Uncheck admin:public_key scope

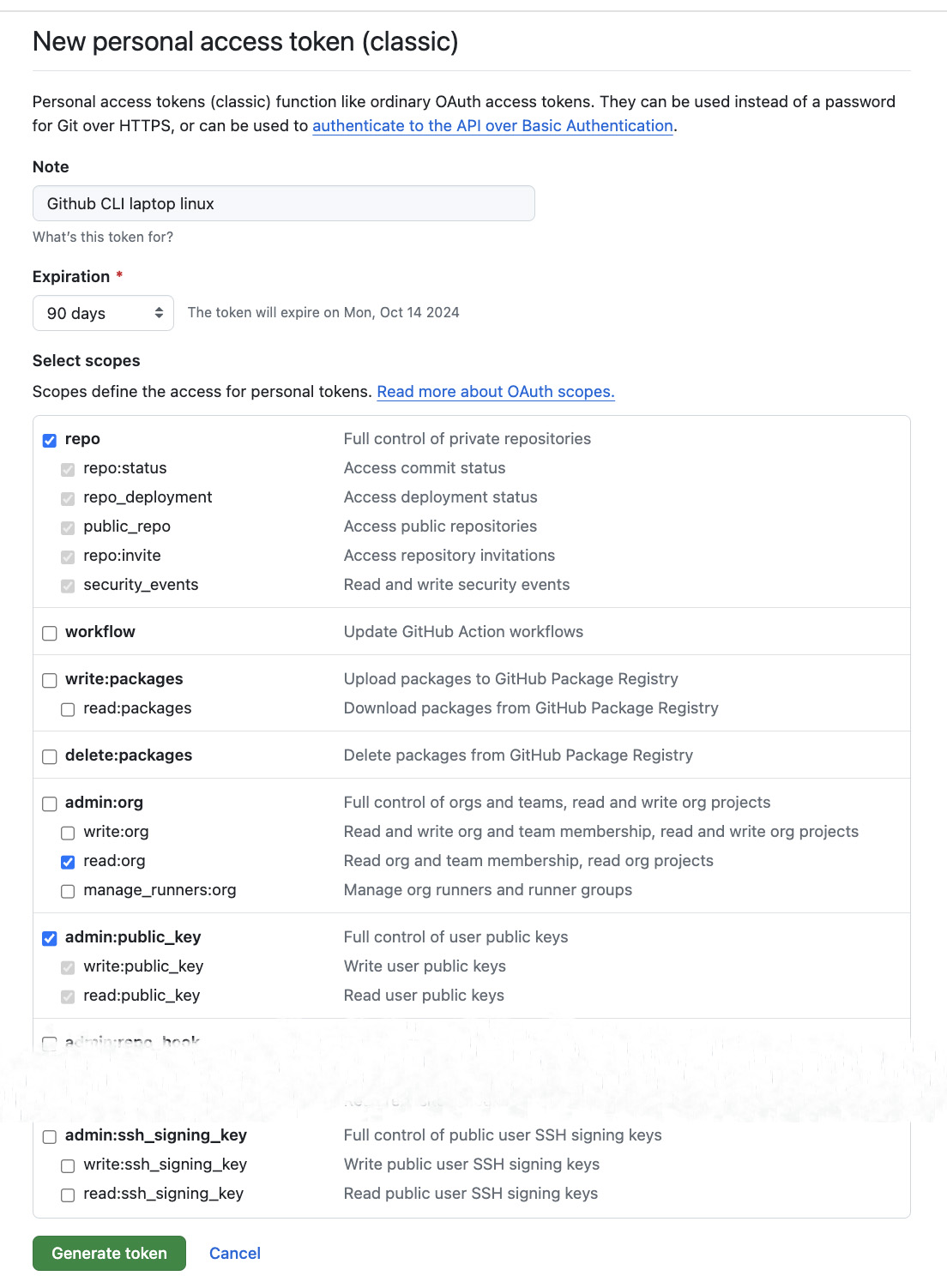tap(50, 938)
